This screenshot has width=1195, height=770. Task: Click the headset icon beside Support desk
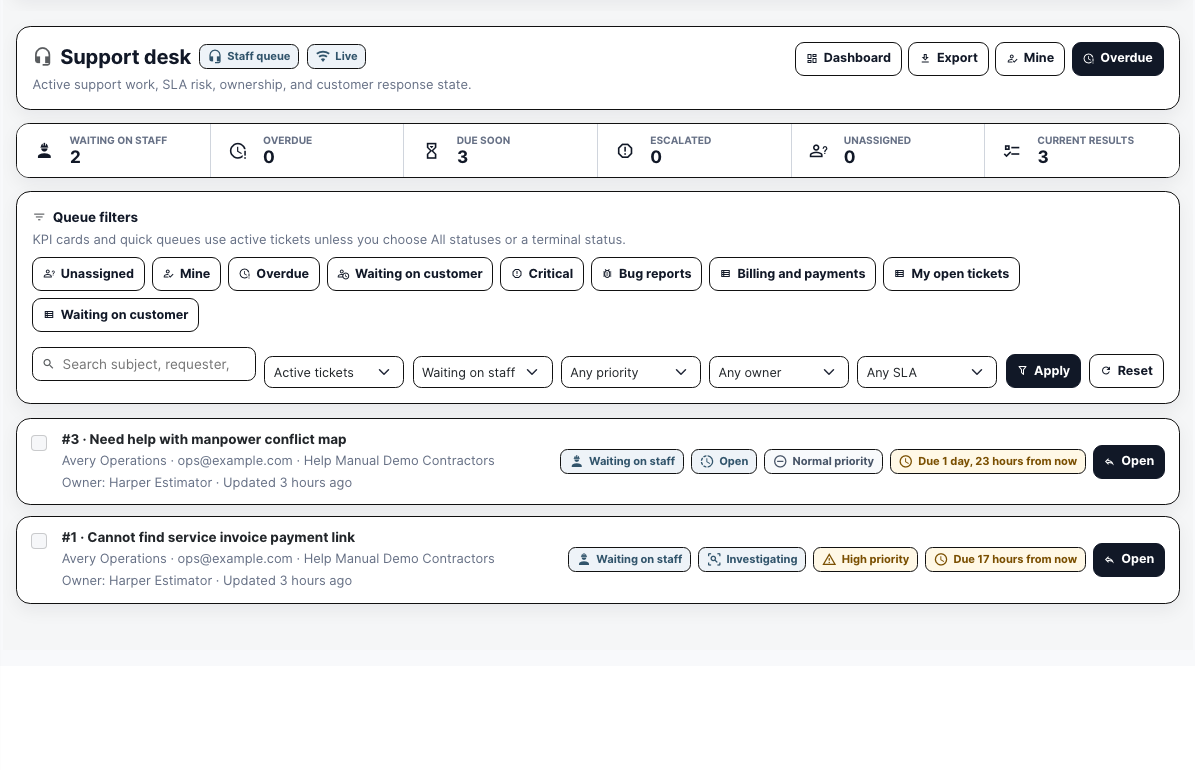pyautogui.click(x=43, y=56)
